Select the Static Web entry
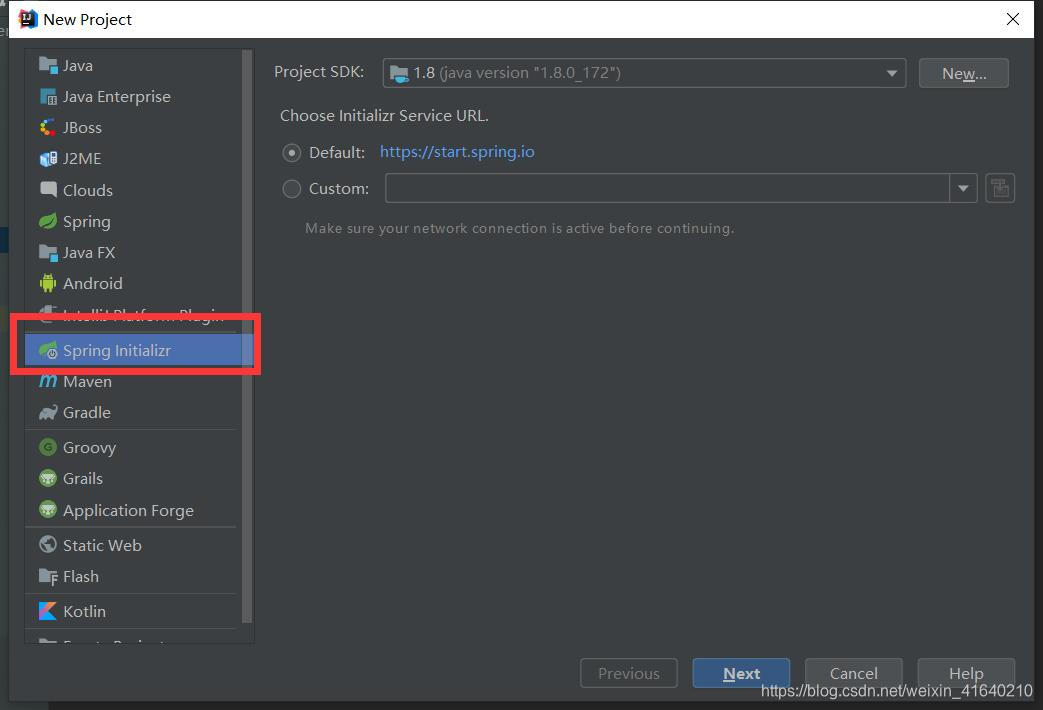The image size is (1043, 710). point(133,544)
